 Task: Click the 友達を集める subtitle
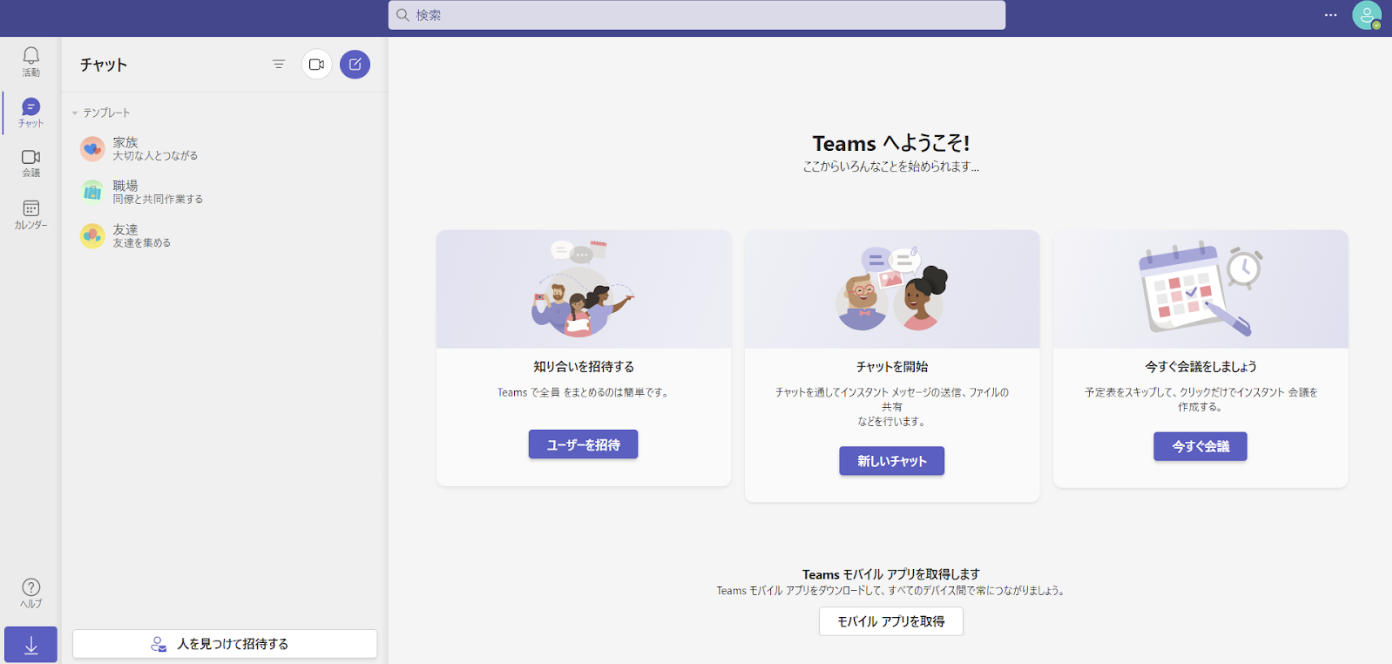[142, 243]
